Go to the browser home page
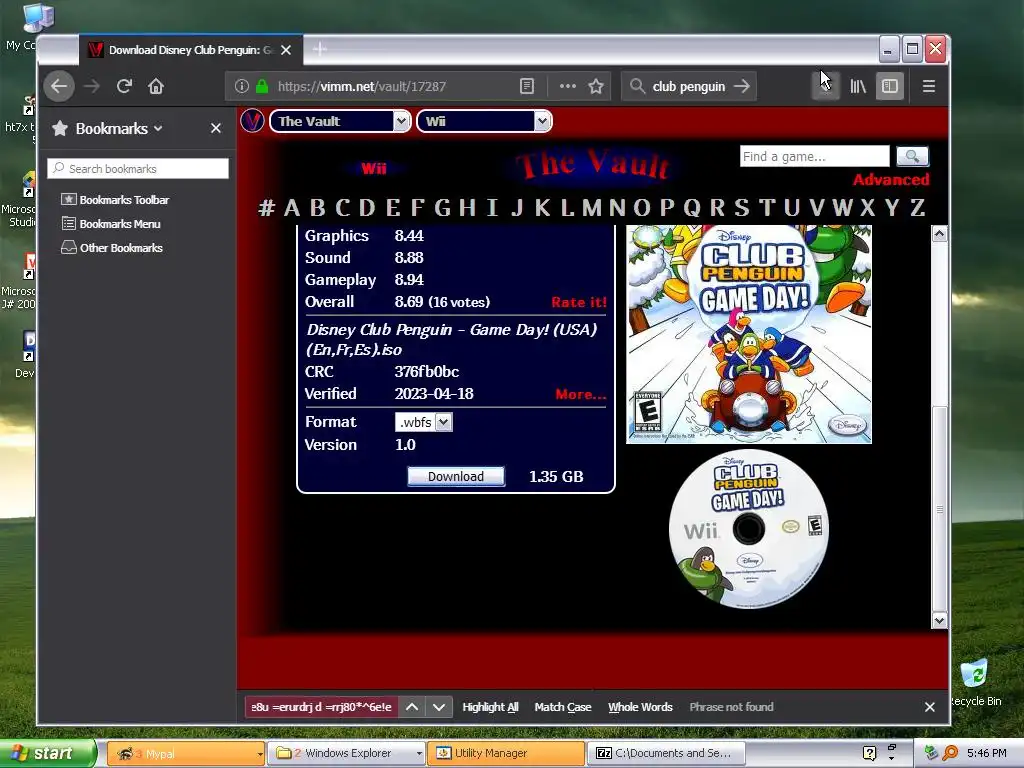Image resolution: width=1024 pixels, height=768 pixels. 155,86
